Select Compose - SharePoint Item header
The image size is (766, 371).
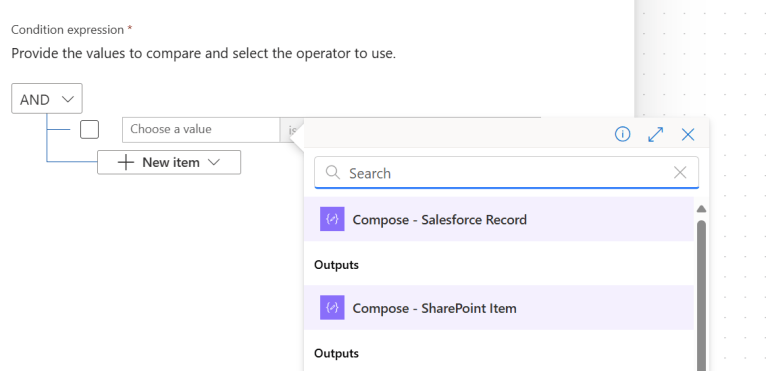pyautogui.click(x=499, y=307)
